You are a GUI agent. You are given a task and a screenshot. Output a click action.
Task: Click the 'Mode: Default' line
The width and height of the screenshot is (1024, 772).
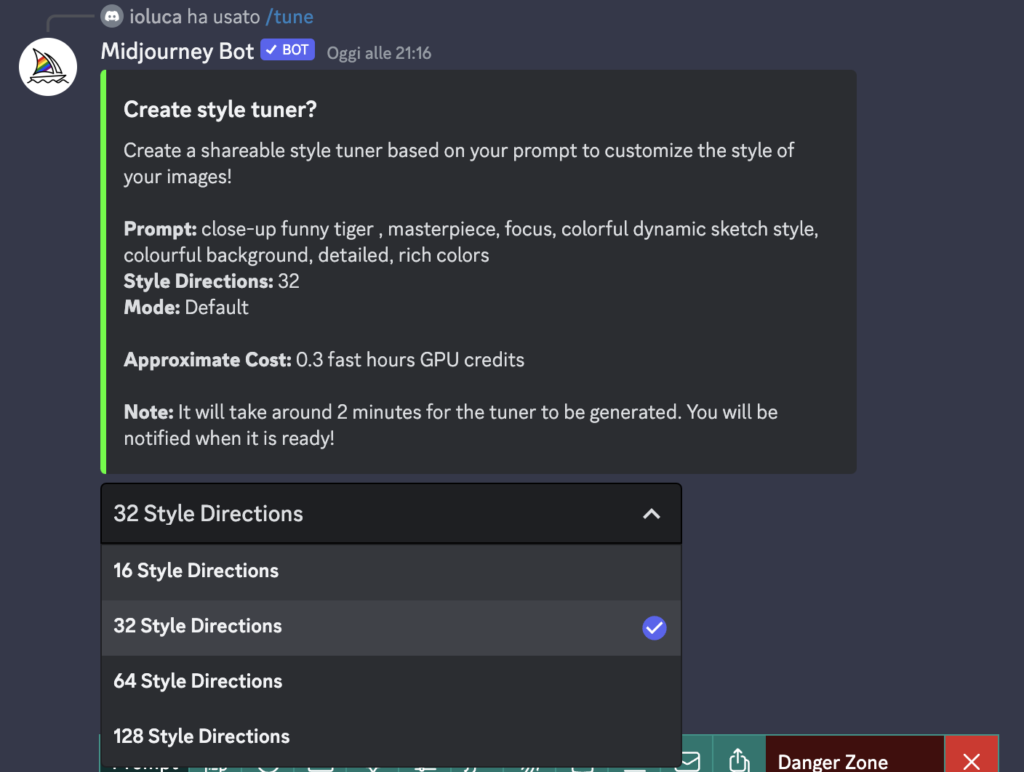[x=186, y=308]
